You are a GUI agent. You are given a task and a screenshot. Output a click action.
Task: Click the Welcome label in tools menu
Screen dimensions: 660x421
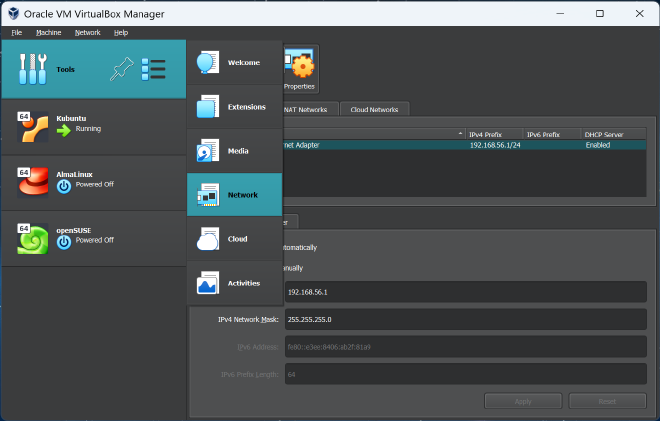pos(244,63)
